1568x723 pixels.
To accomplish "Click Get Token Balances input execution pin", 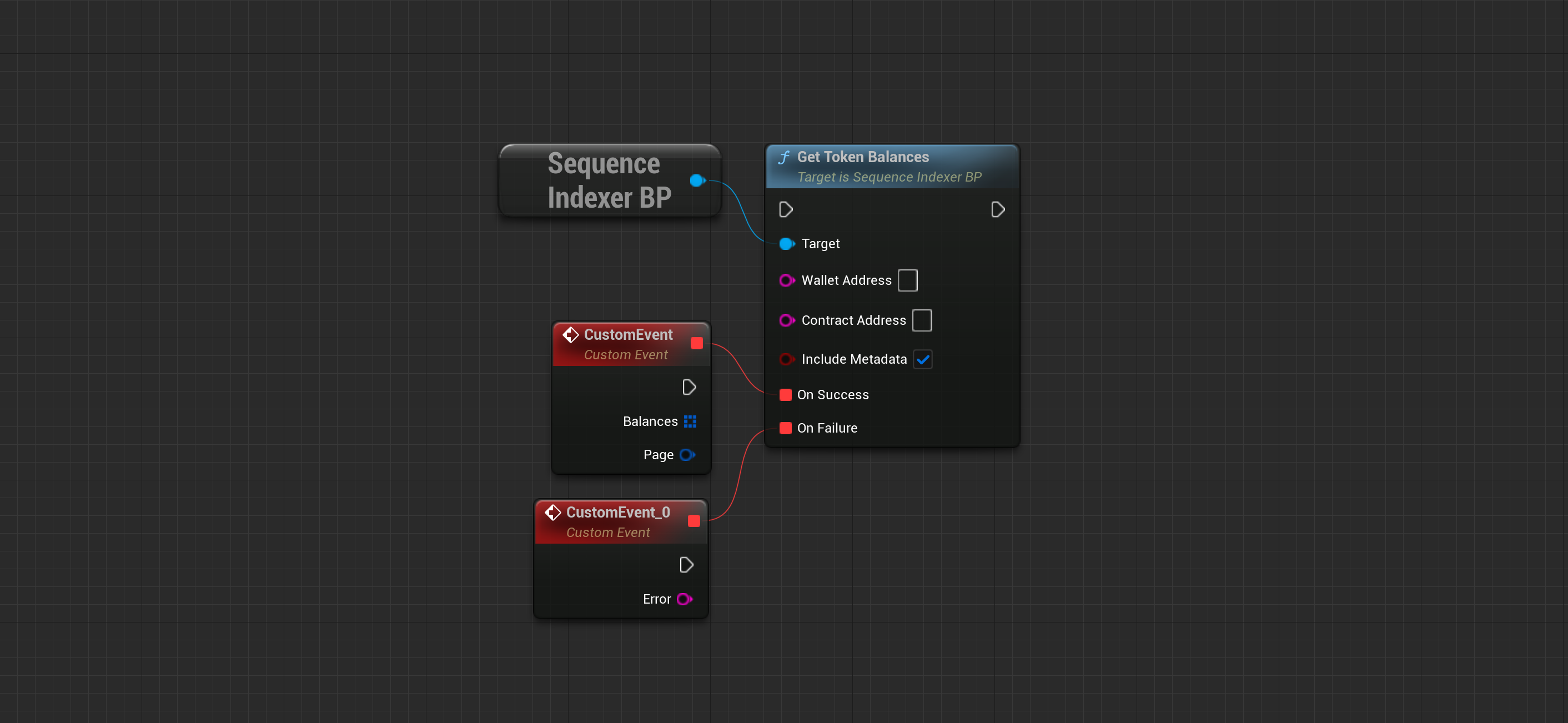I will click(785, 210).
